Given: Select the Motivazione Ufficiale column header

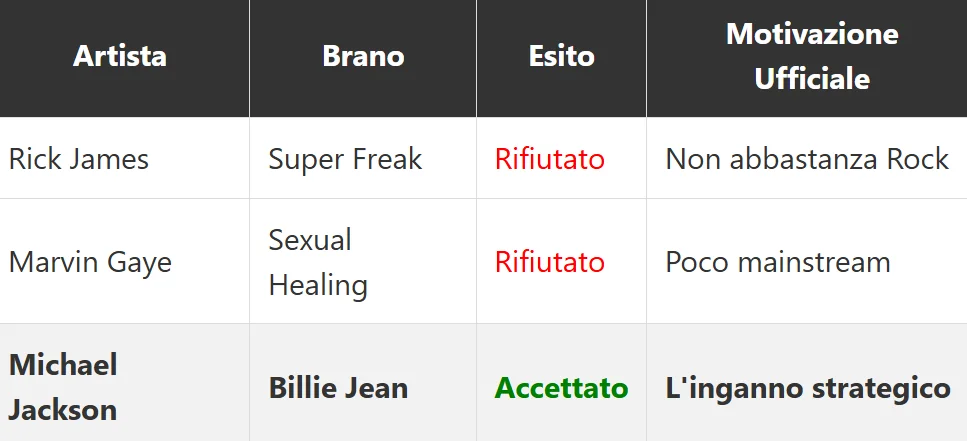Looking at the screenshot, I should point(811,56).
